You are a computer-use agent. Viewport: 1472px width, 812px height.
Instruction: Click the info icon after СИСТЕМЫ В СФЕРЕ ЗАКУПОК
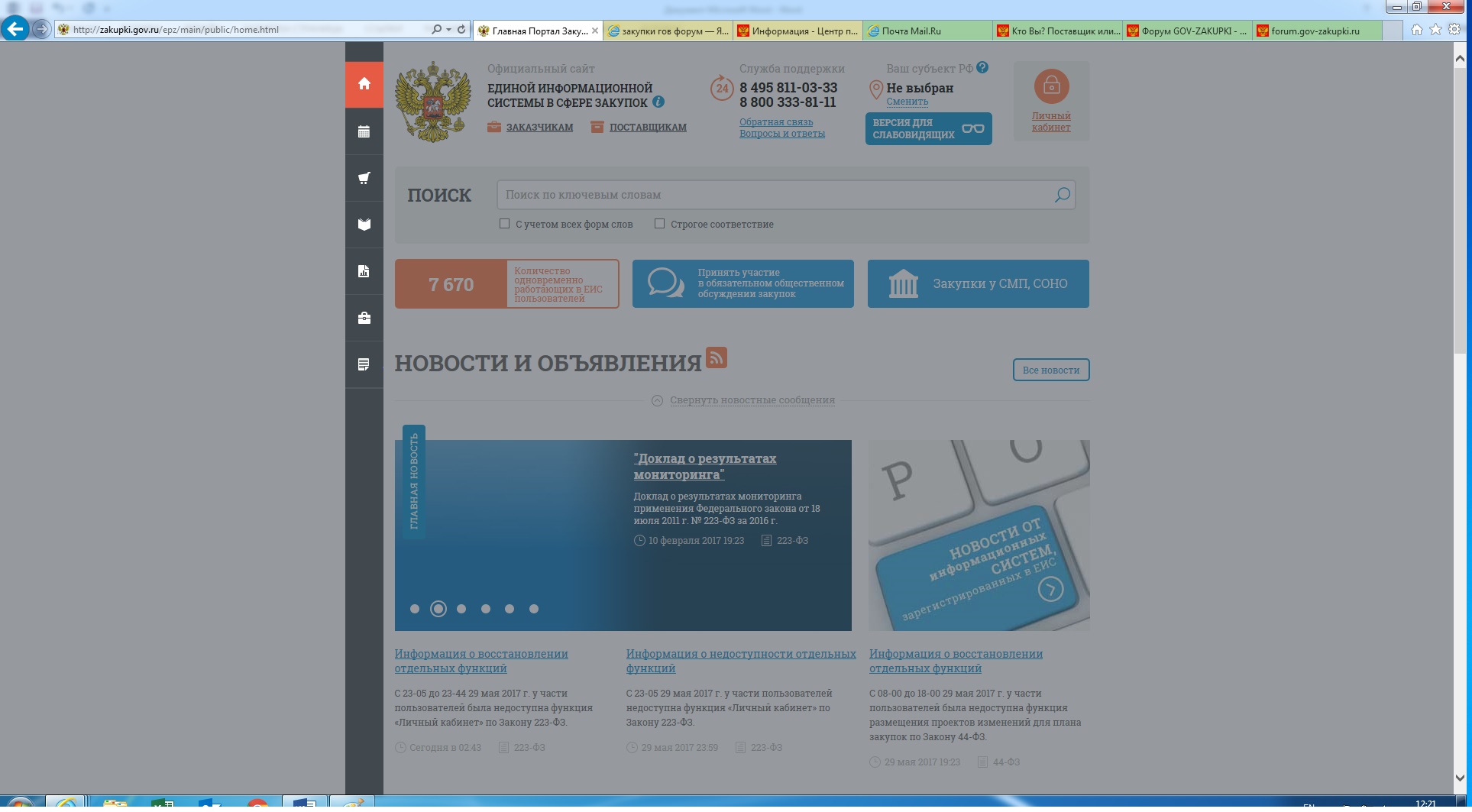(x=658, y=102)
